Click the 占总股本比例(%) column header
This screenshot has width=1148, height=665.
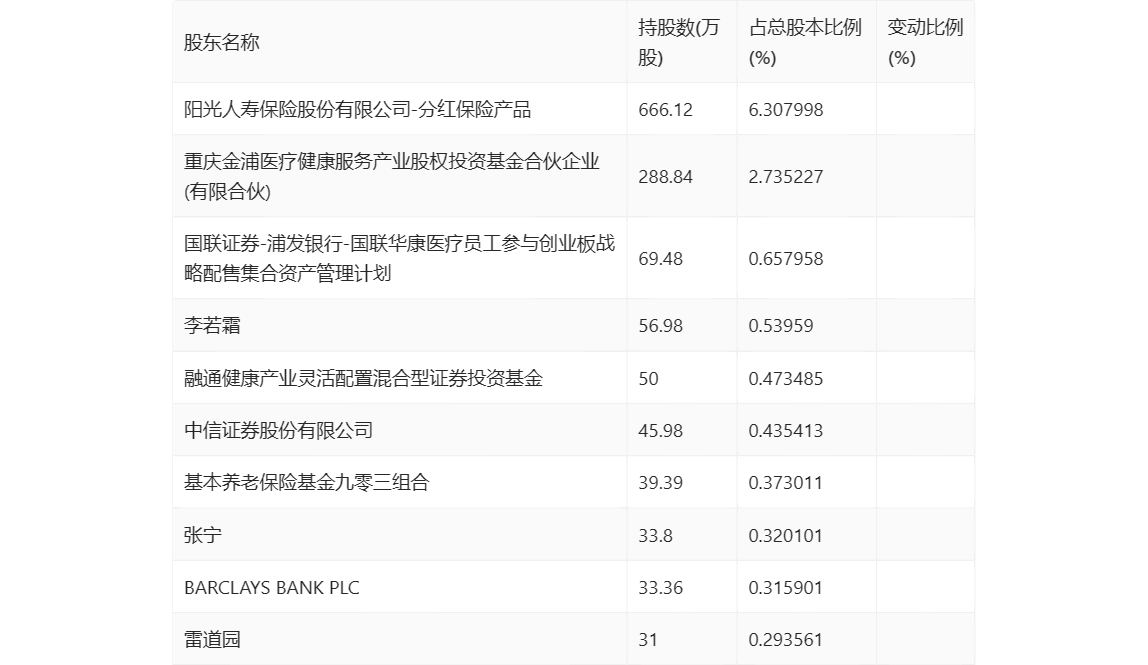(805, 42)
